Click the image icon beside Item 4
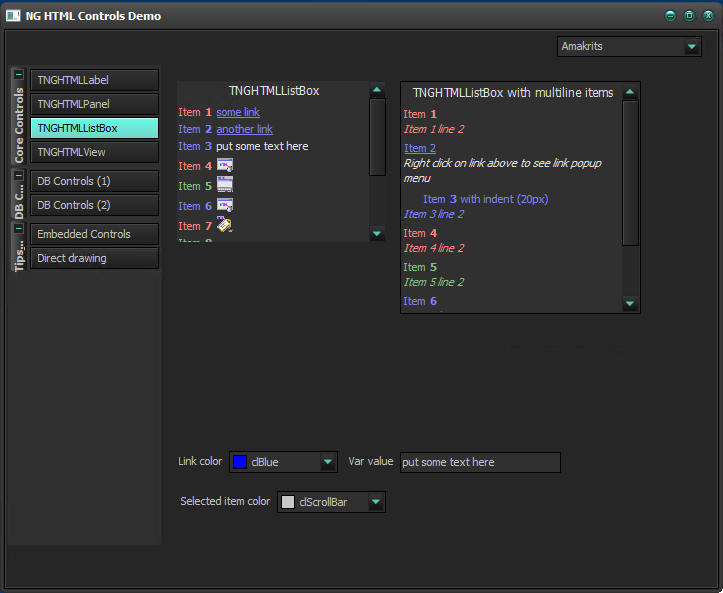 tap(224, 165)
